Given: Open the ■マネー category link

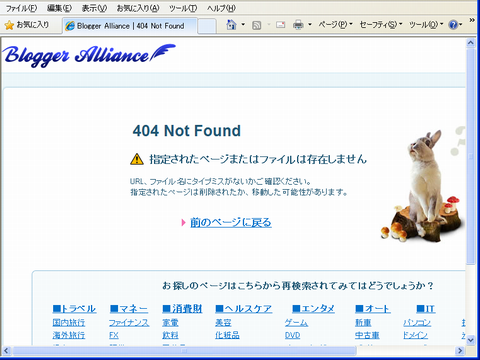Looking at the screenshot, I should pyautogui.click(x=129, y=309).
